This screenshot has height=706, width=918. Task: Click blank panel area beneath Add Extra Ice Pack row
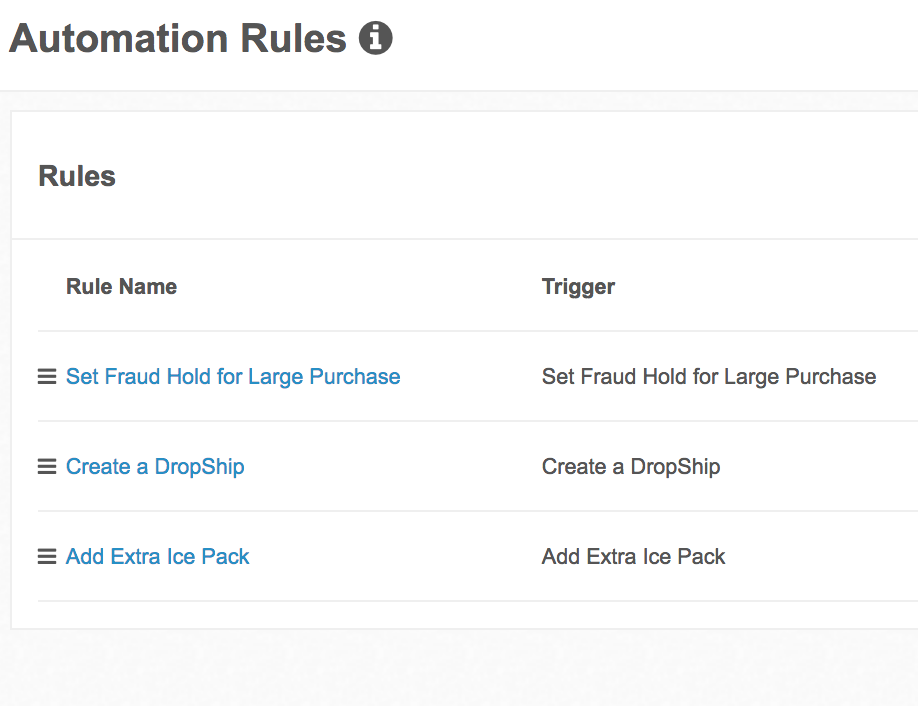(x=460, y=615)
